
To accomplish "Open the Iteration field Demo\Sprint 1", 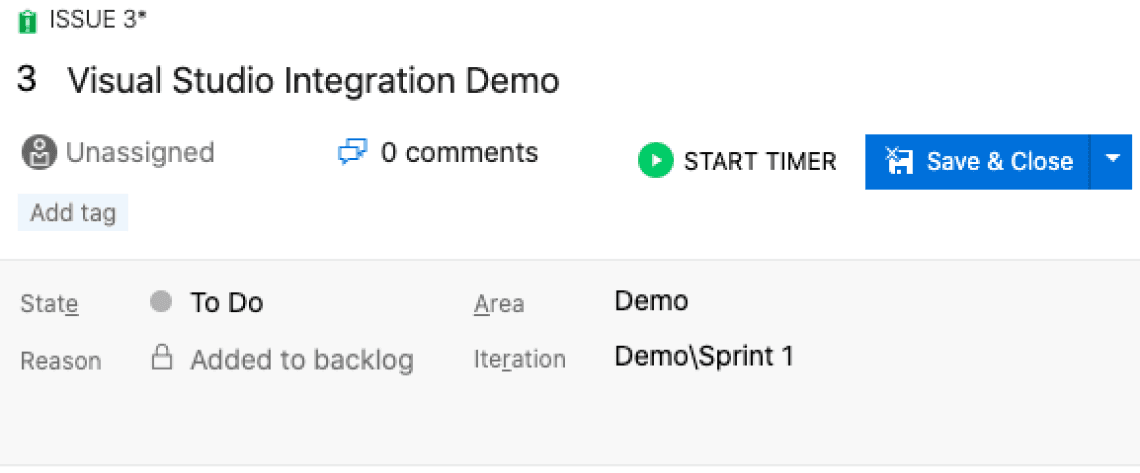I will [704, 357].
